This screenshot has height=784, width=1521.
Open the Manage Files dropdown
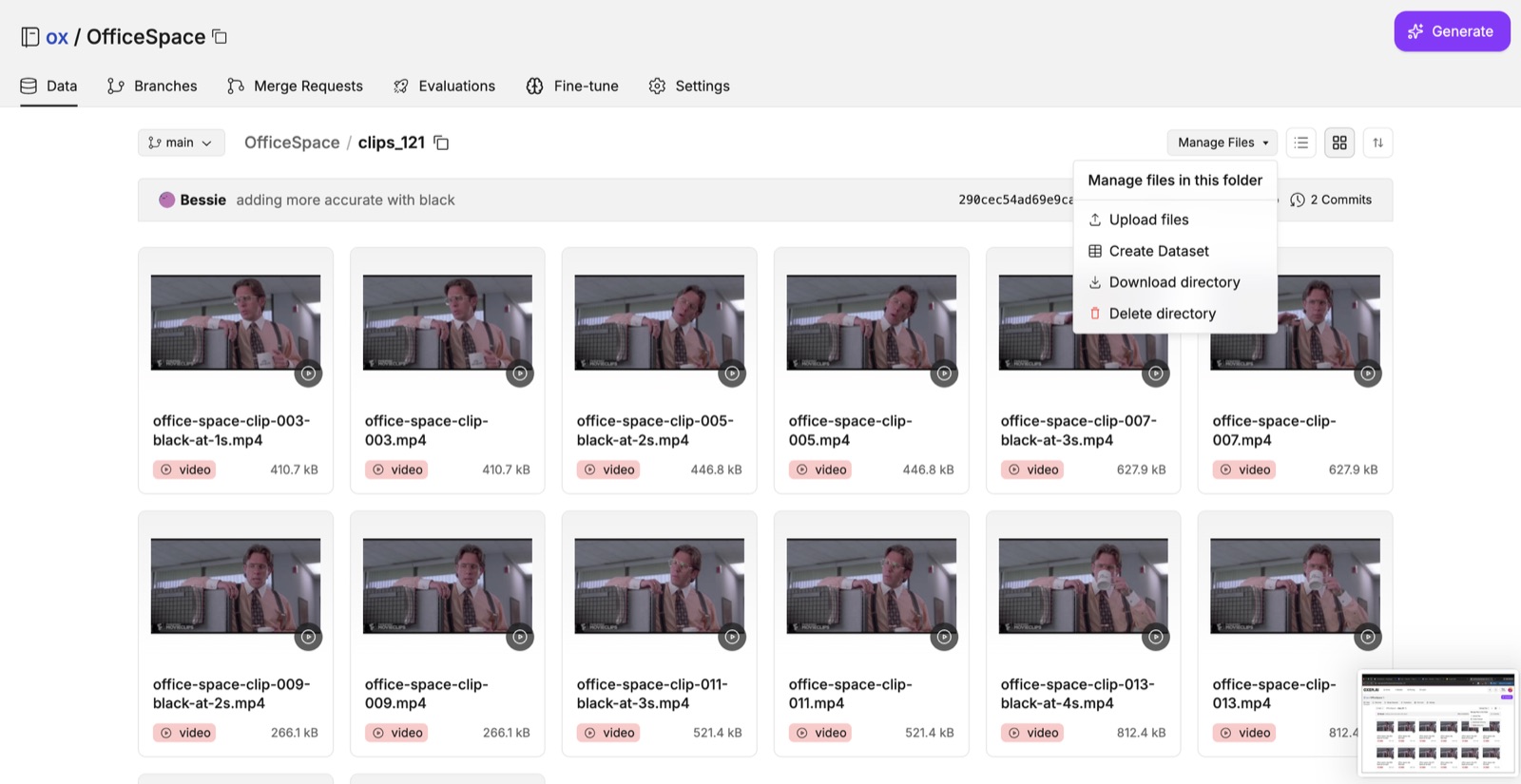point(1223,143)
